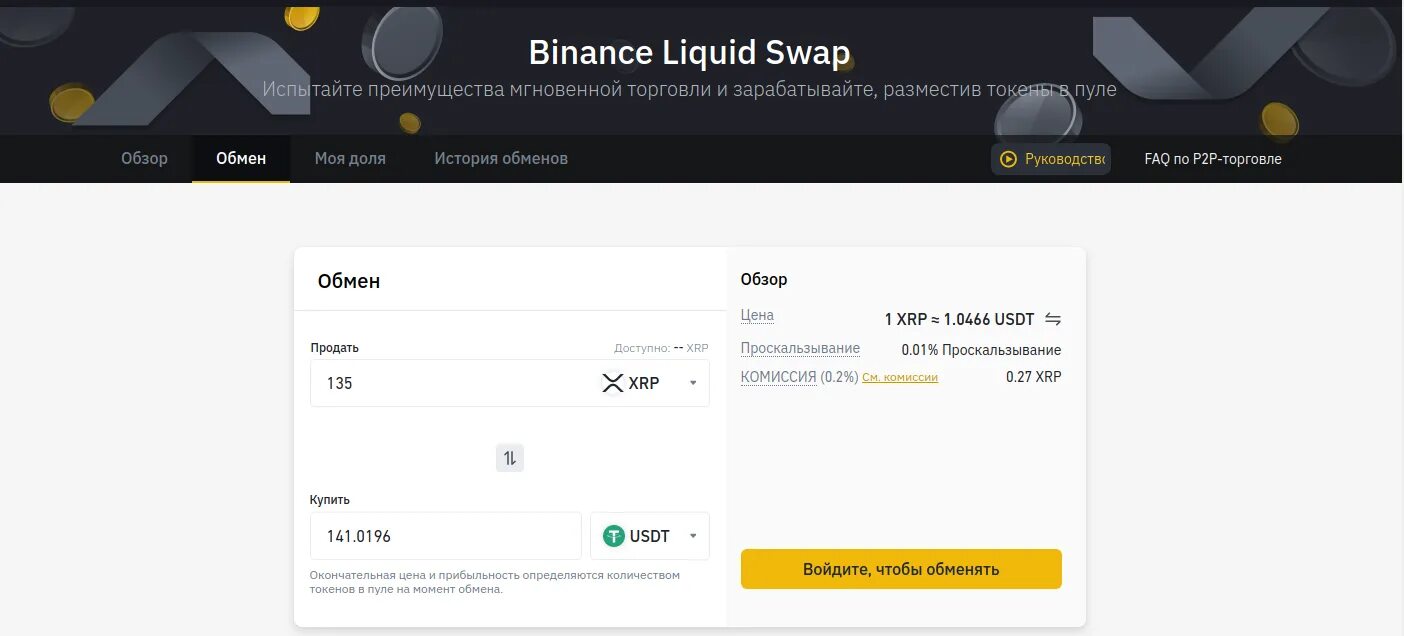1404x636 pixels.
Task: Focus the Продать amount field showing 135
Action: click(450, 383)
